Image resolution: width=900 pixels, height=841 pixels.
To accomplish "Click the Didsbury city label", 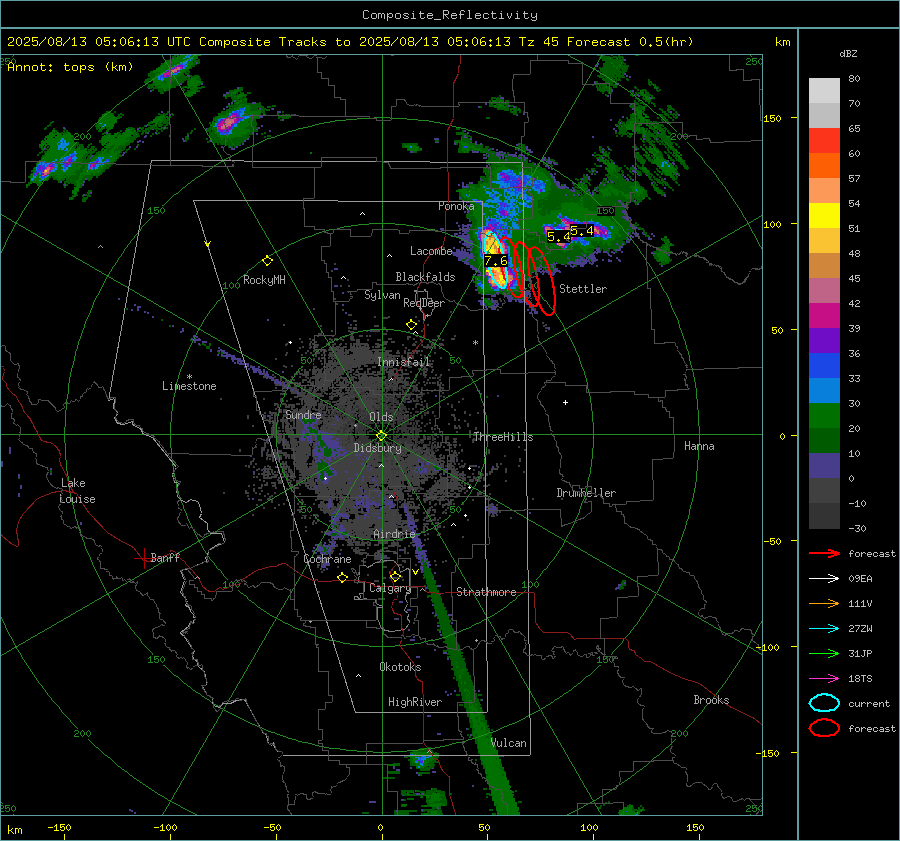I will click(377, 448).
